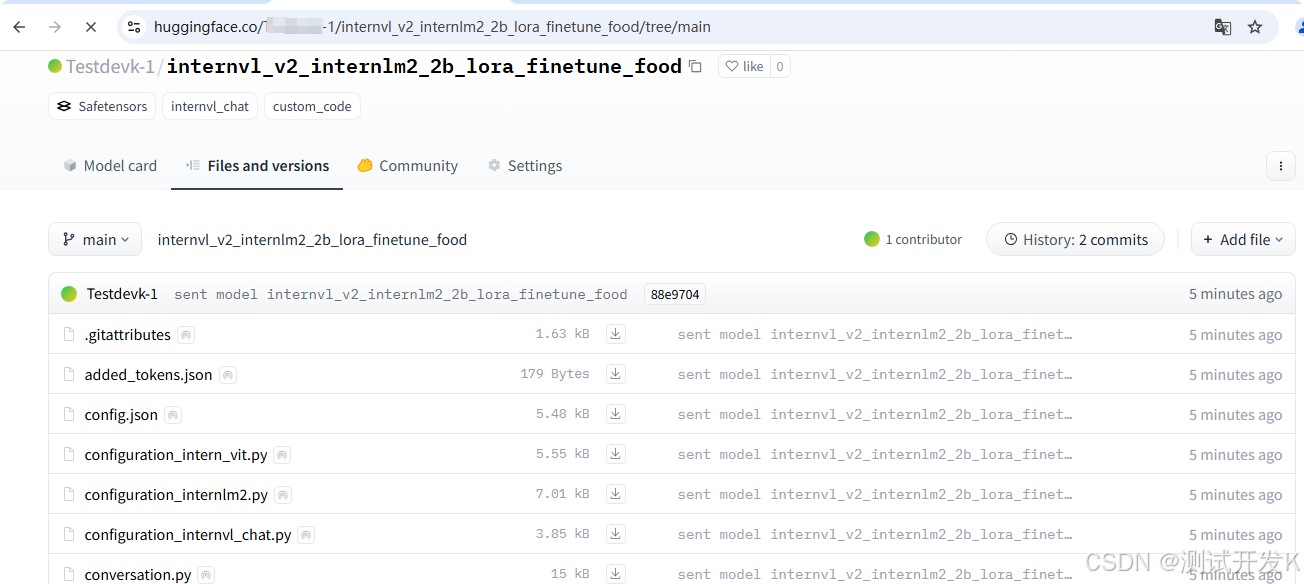1304x584 pixels.
Task: Like the model repository
Action: (x=744, y=66)
